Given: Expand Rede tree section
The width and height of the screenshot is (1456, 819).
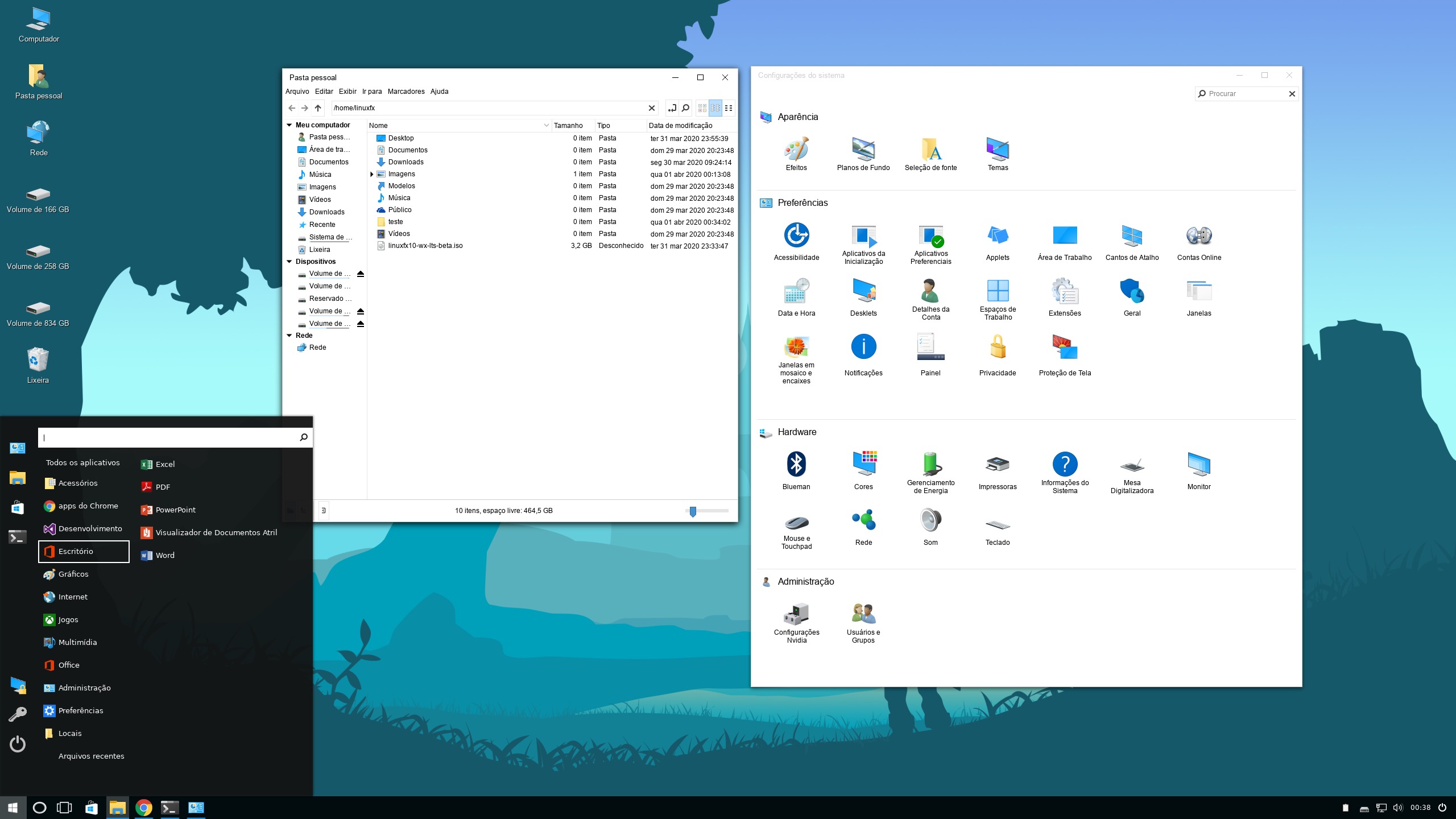Looking at the screenshot, I should pos(290,335).
